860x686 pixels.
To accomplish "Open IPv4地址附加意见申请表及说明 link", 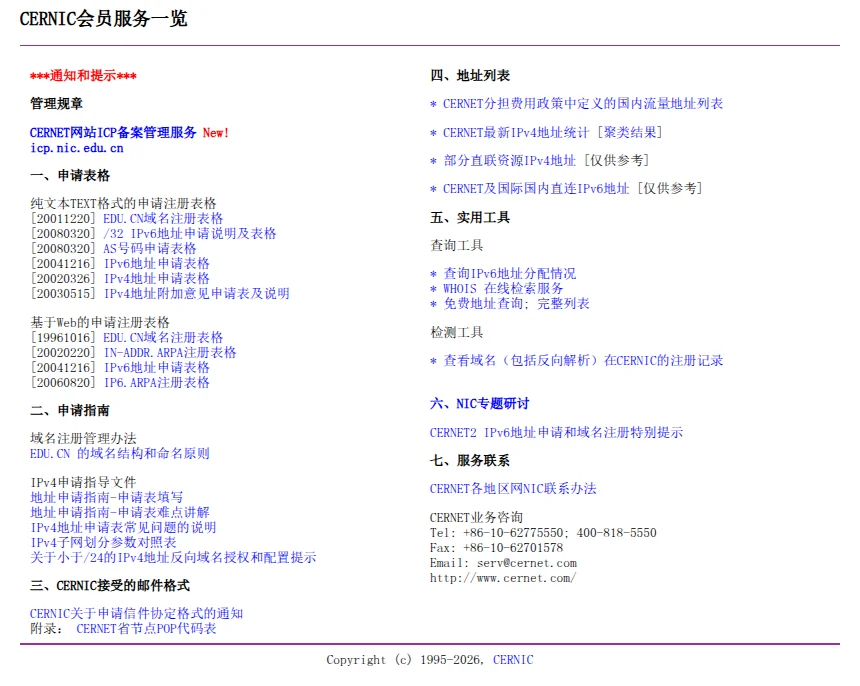I will pos(197,293).
